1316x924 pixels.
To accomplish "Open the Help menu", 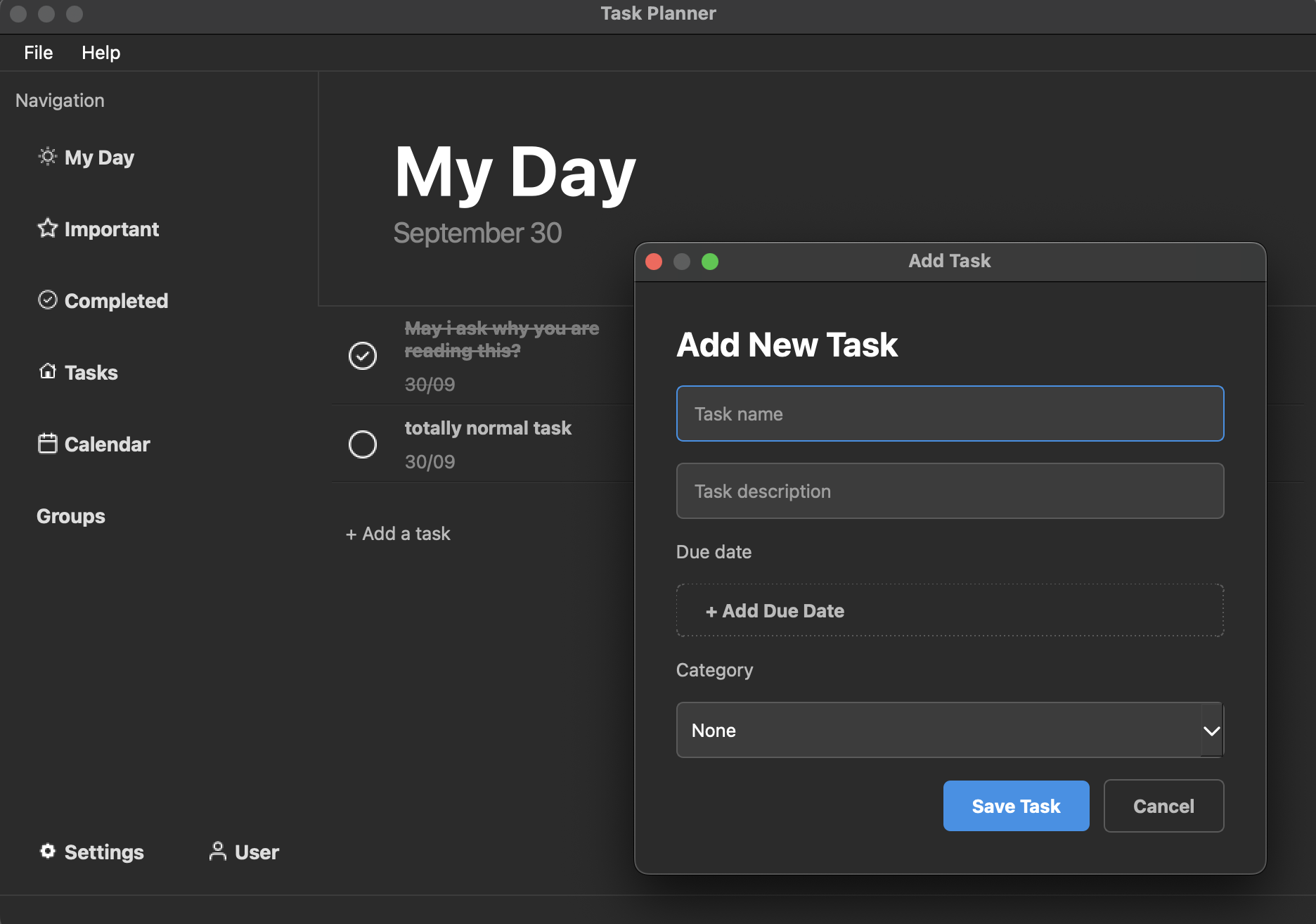I will (101, 53).
